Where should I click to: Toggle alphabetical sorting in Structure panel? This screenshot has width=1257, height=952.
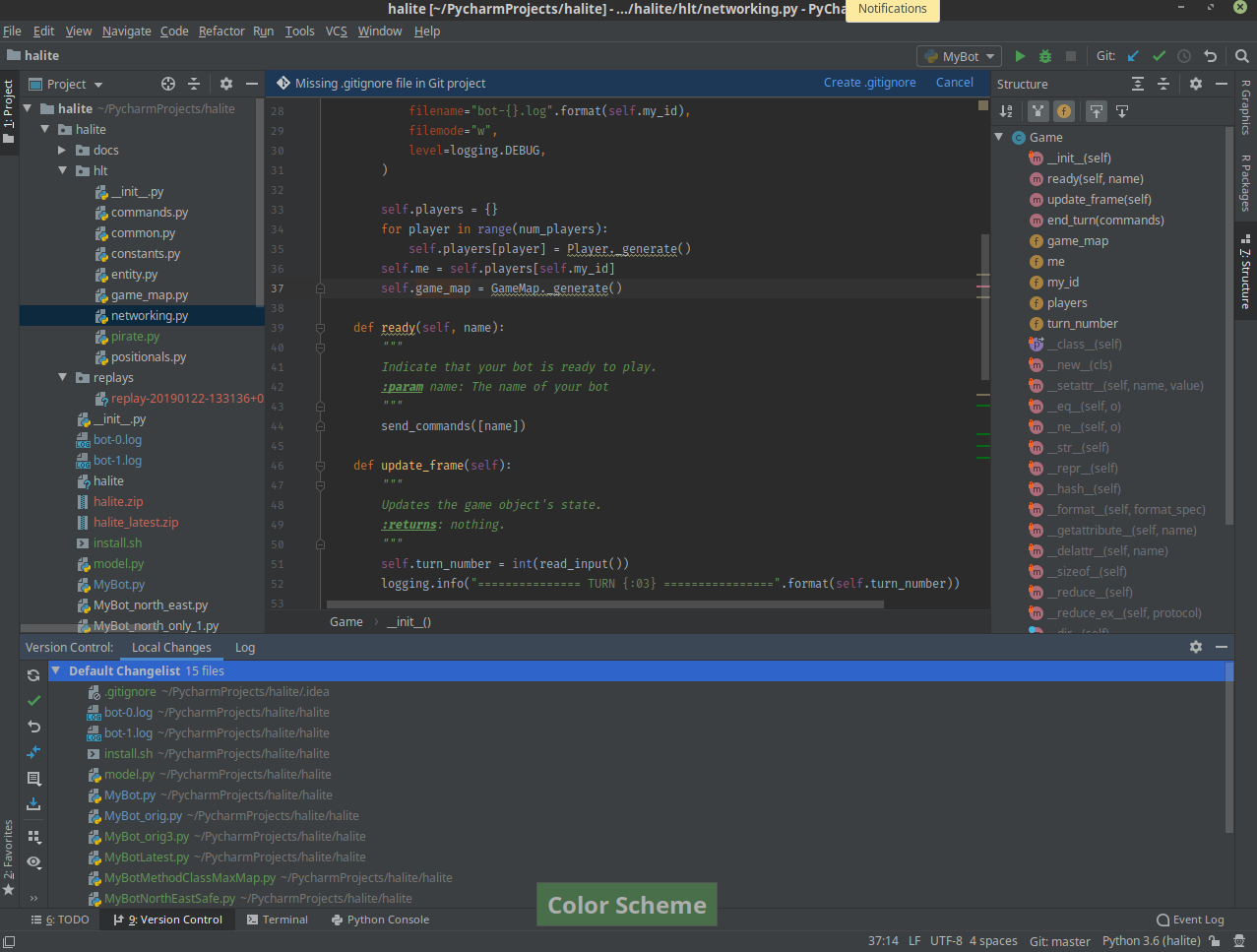click(x=1006, y=110)
